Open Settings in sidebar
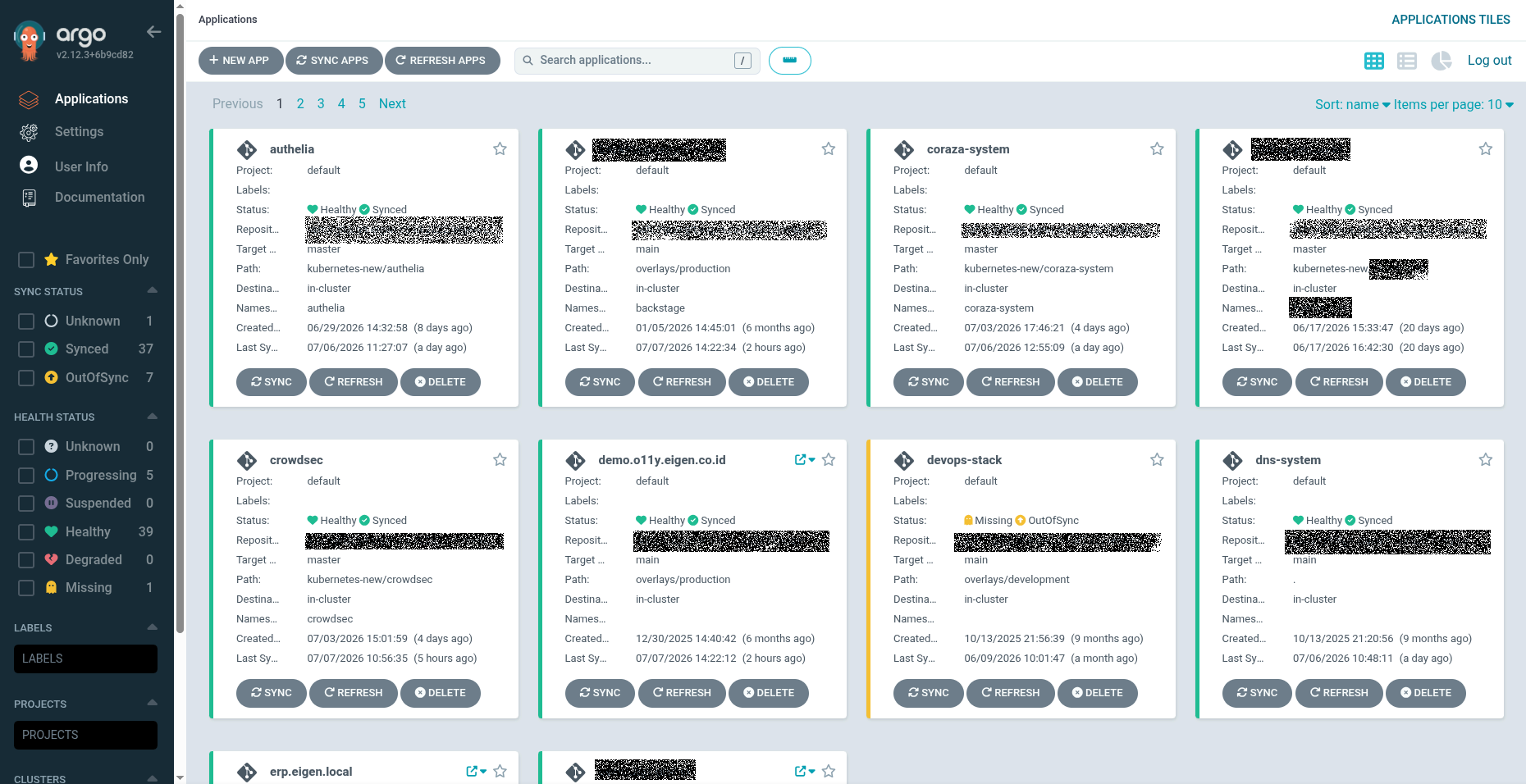1526x784 pixels. click(79, 132)
